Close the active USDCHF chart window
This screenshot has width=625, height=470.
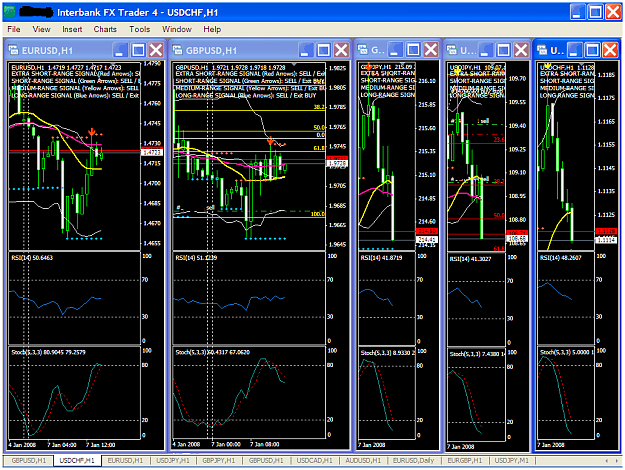tap(610, 50)
